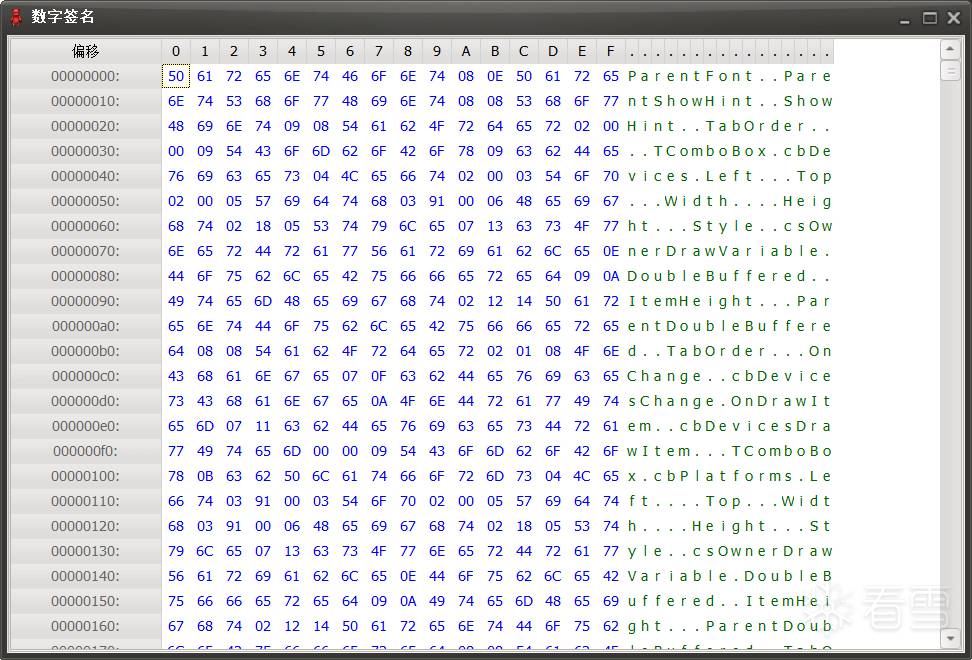Click ASCII text "nerDrawVariable."
The image size is (972, 660).
729,251
